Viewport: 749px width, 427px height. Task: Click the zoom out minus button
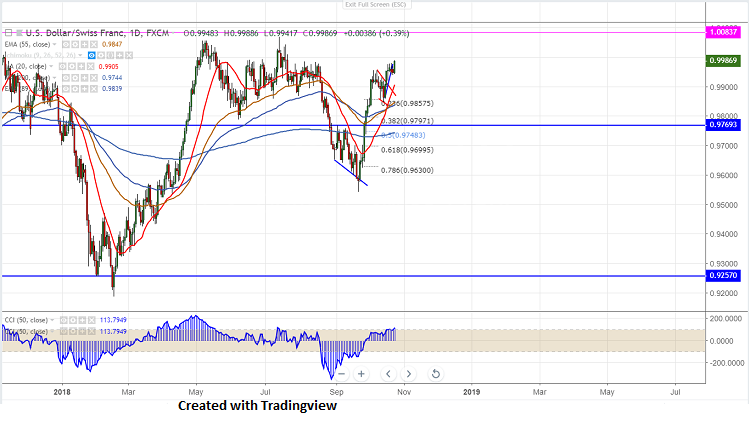pyautogui.click(x=342, y=374)
